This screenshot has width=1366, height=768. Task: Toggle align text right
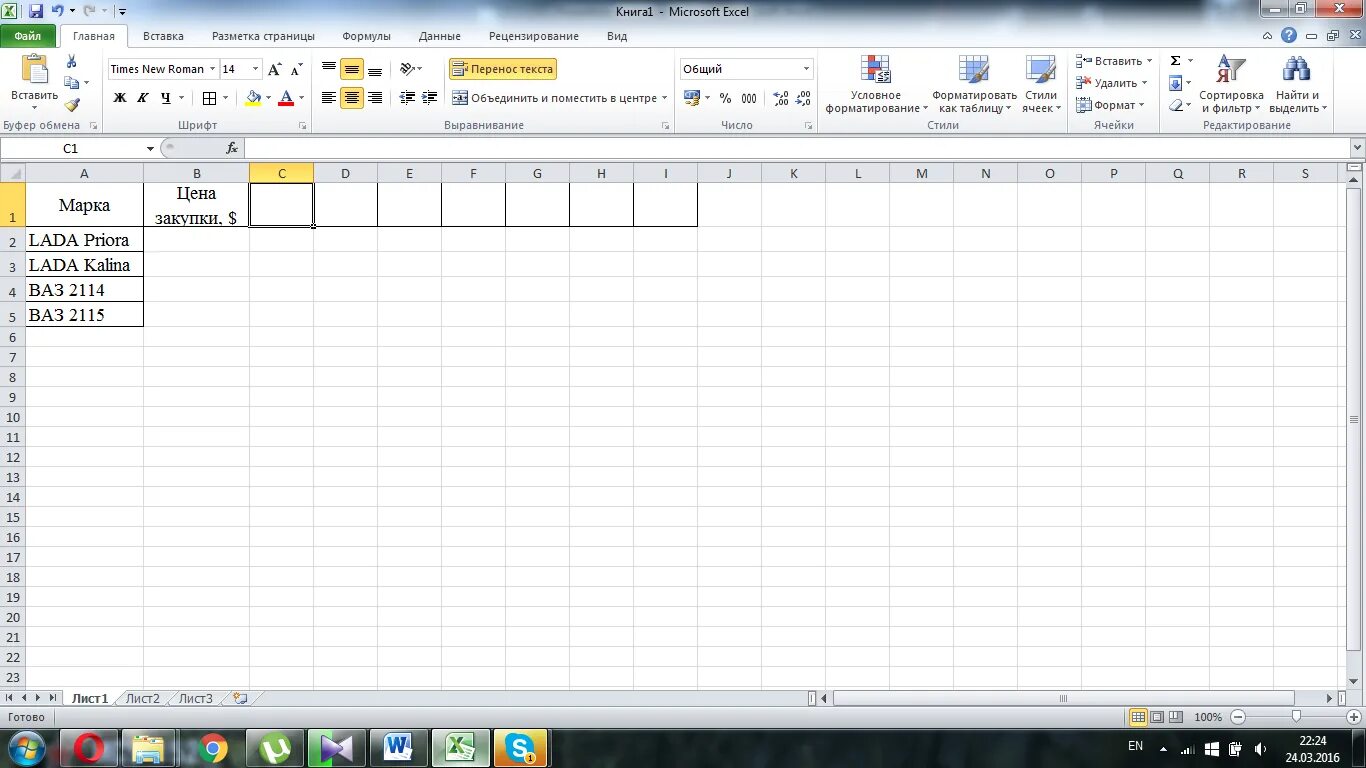(x=375, y=98)
